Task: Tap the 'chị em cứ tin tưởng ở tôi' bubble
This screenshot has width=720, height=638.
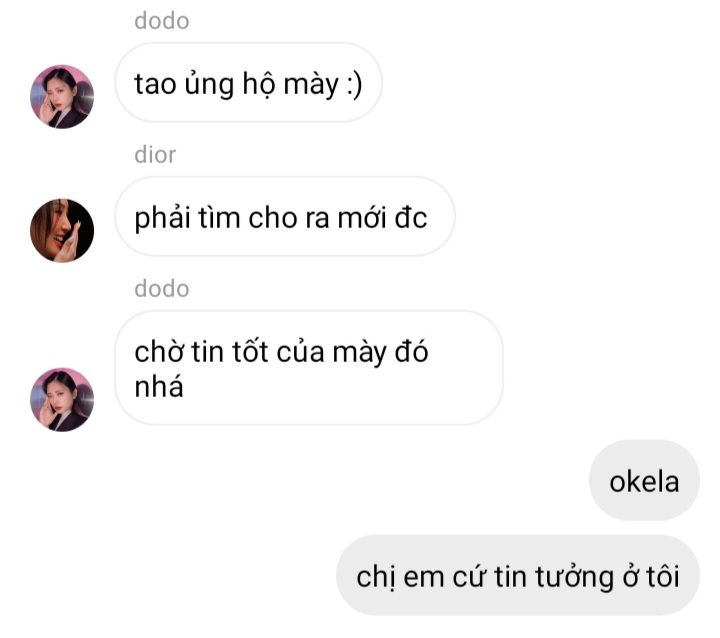Action: coord(518,575)
